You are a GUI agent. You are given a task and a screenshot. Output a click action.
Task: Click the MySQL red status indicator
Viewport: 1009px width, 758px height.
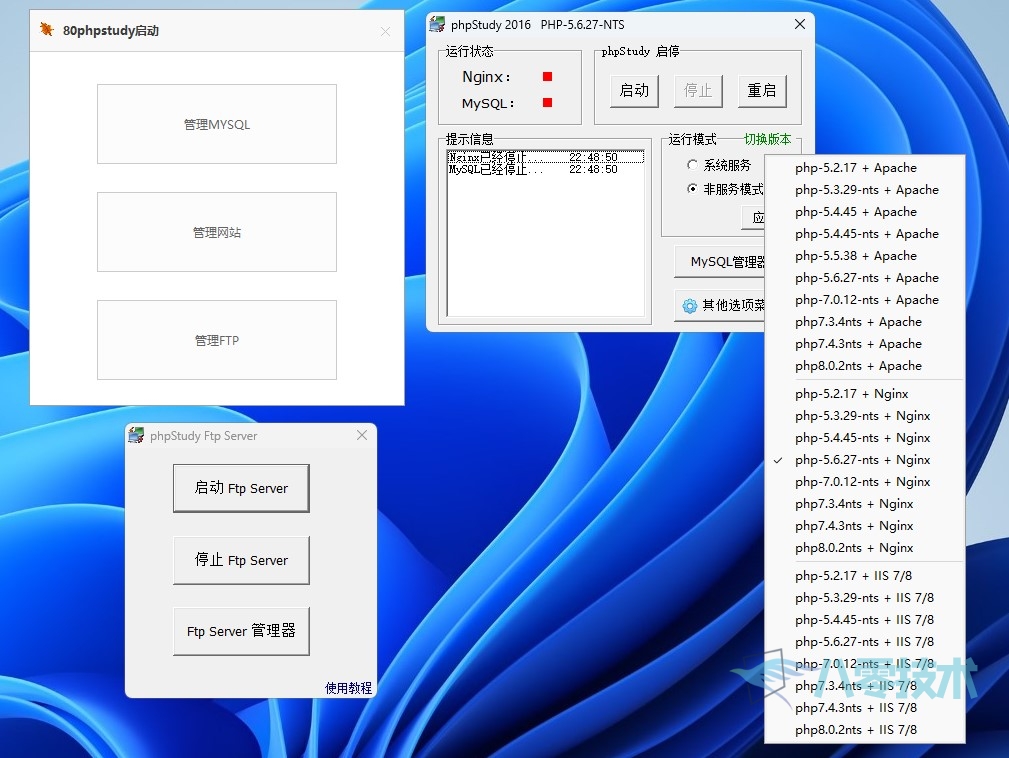click(x=548, y=102)
